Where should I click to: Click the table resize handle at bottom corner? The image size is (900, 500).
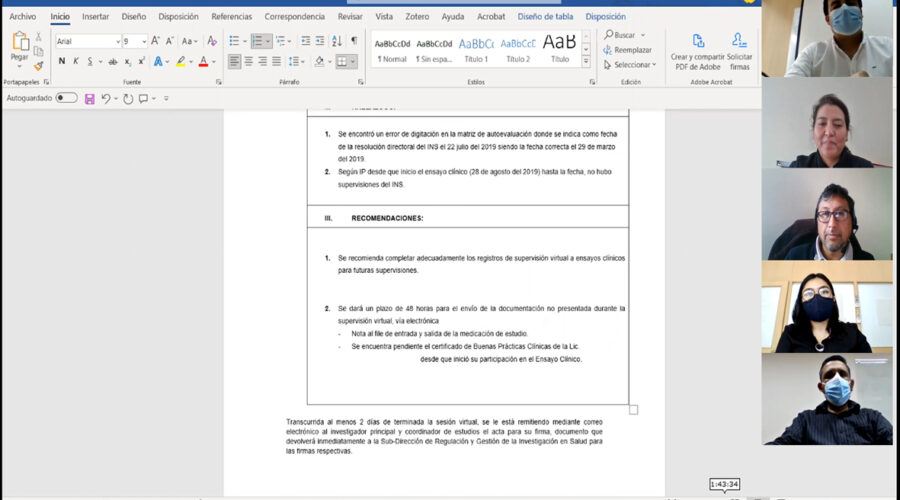[x=634, y=410]
